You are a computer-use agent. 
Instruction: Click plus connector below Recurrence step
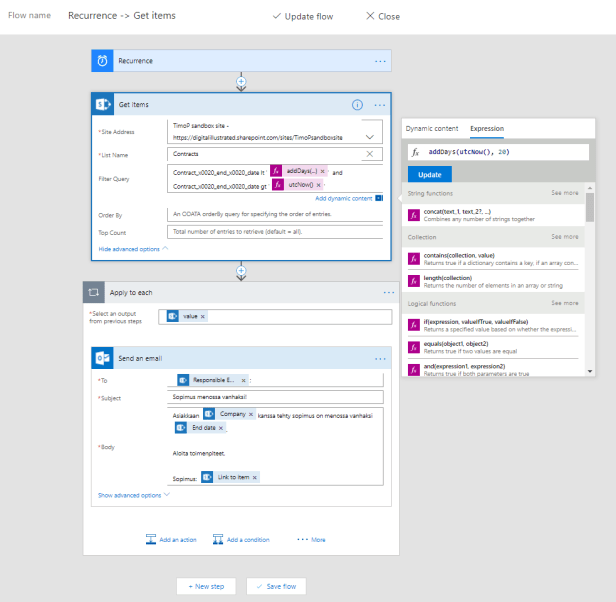240,81
